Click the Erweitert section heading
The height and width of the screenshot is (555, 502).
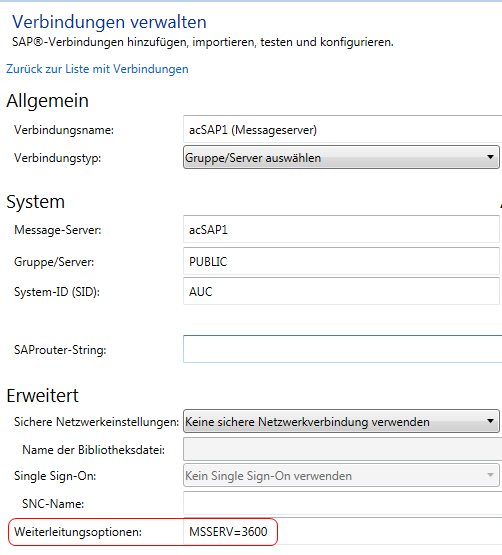pos(42,395)
